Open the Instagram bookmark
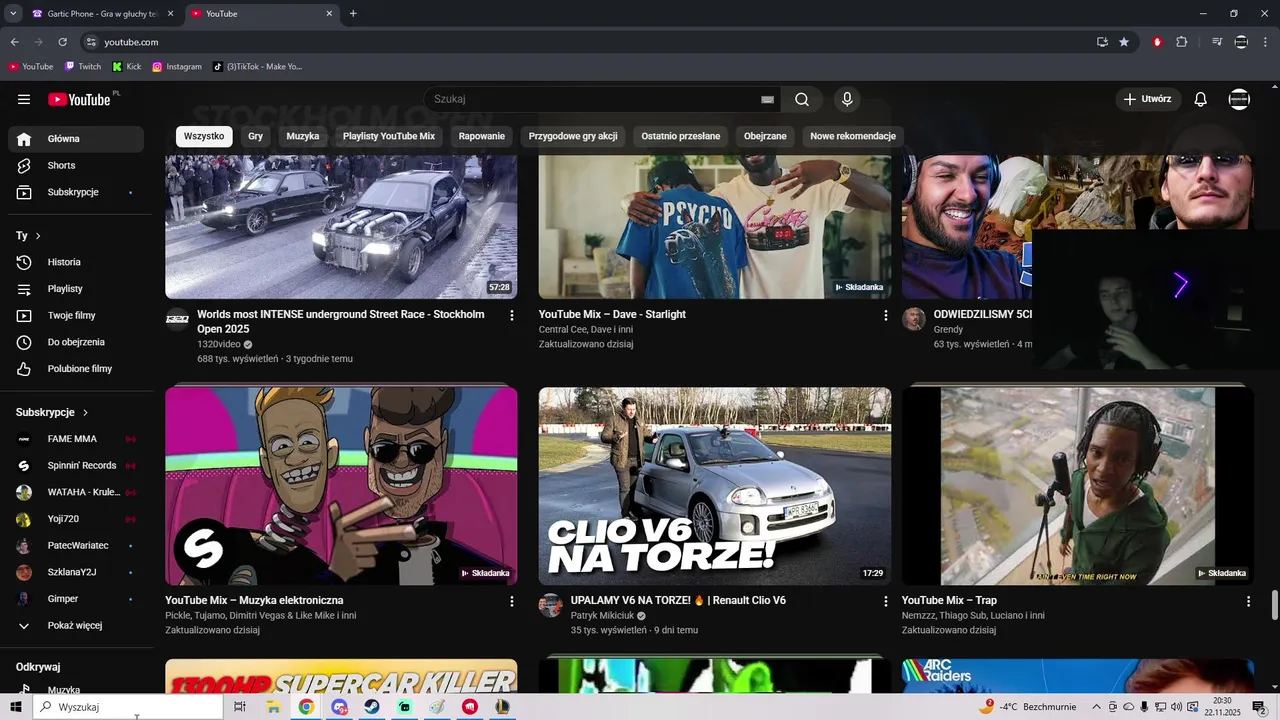The image size is (1280, 720). (177, 67)
